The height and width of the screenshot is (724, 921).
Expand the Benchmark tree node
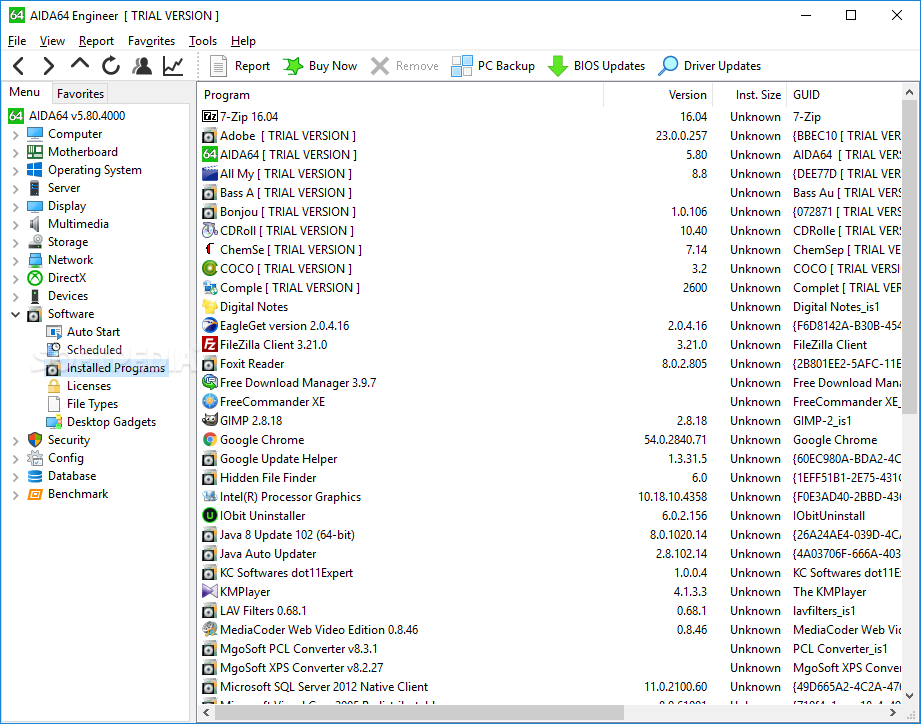[16, 495]
